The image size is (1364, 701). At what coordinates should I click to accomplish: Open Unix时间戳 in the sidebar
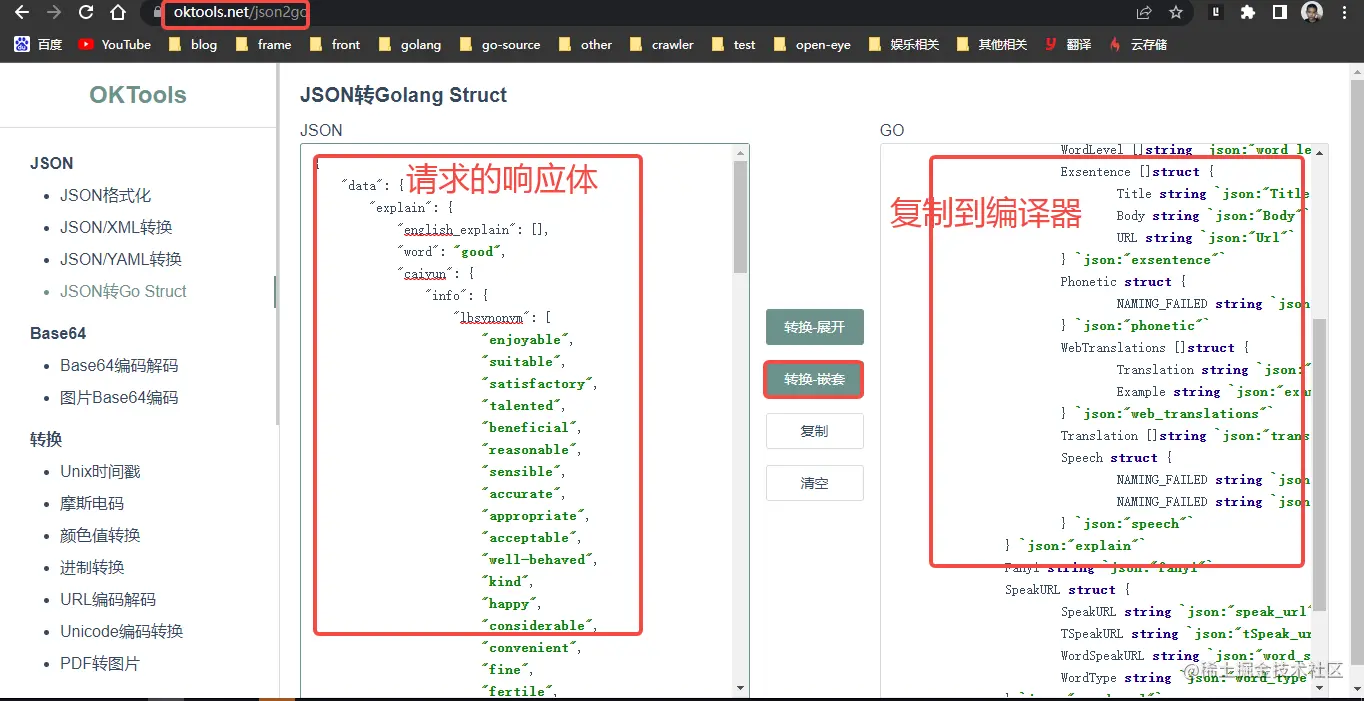click(x=100, y=471)
